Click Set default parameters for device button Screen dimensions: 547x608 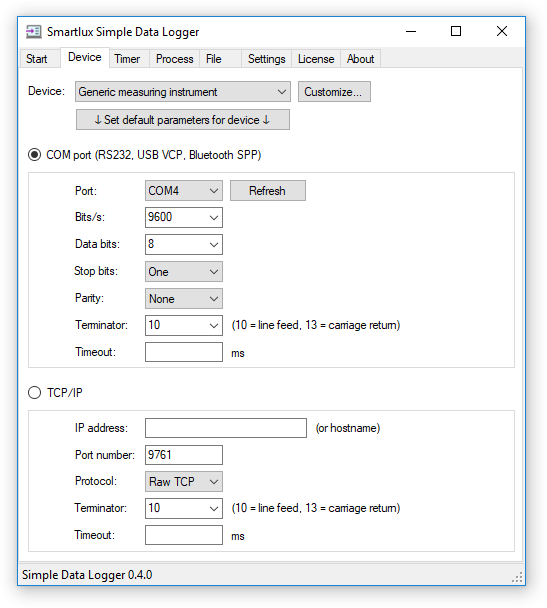pyautogui.click(x=183, y=120)
